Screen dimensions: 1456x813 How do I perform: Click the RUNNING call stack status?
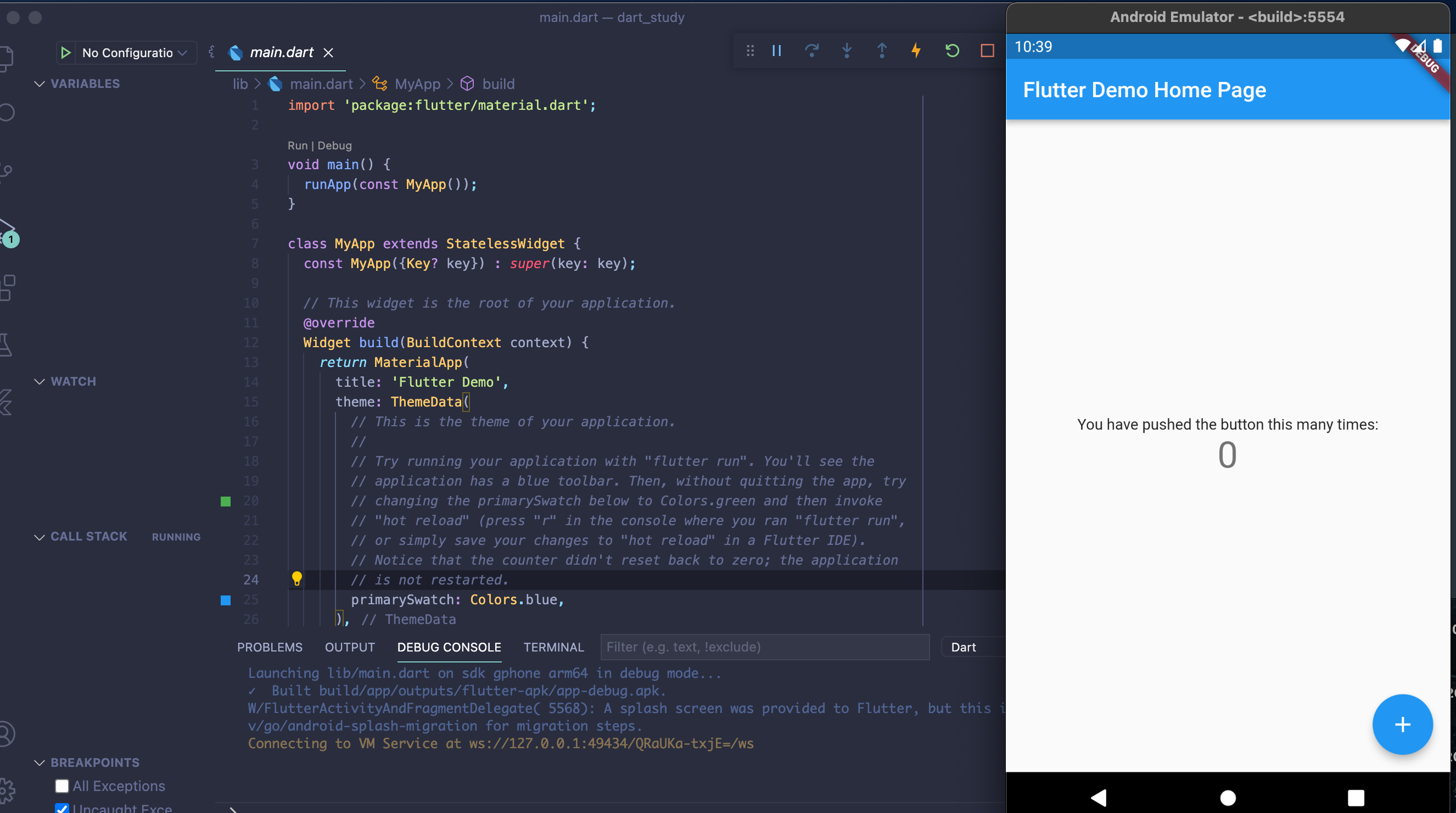pyautogui.click(x=176, y=537)
